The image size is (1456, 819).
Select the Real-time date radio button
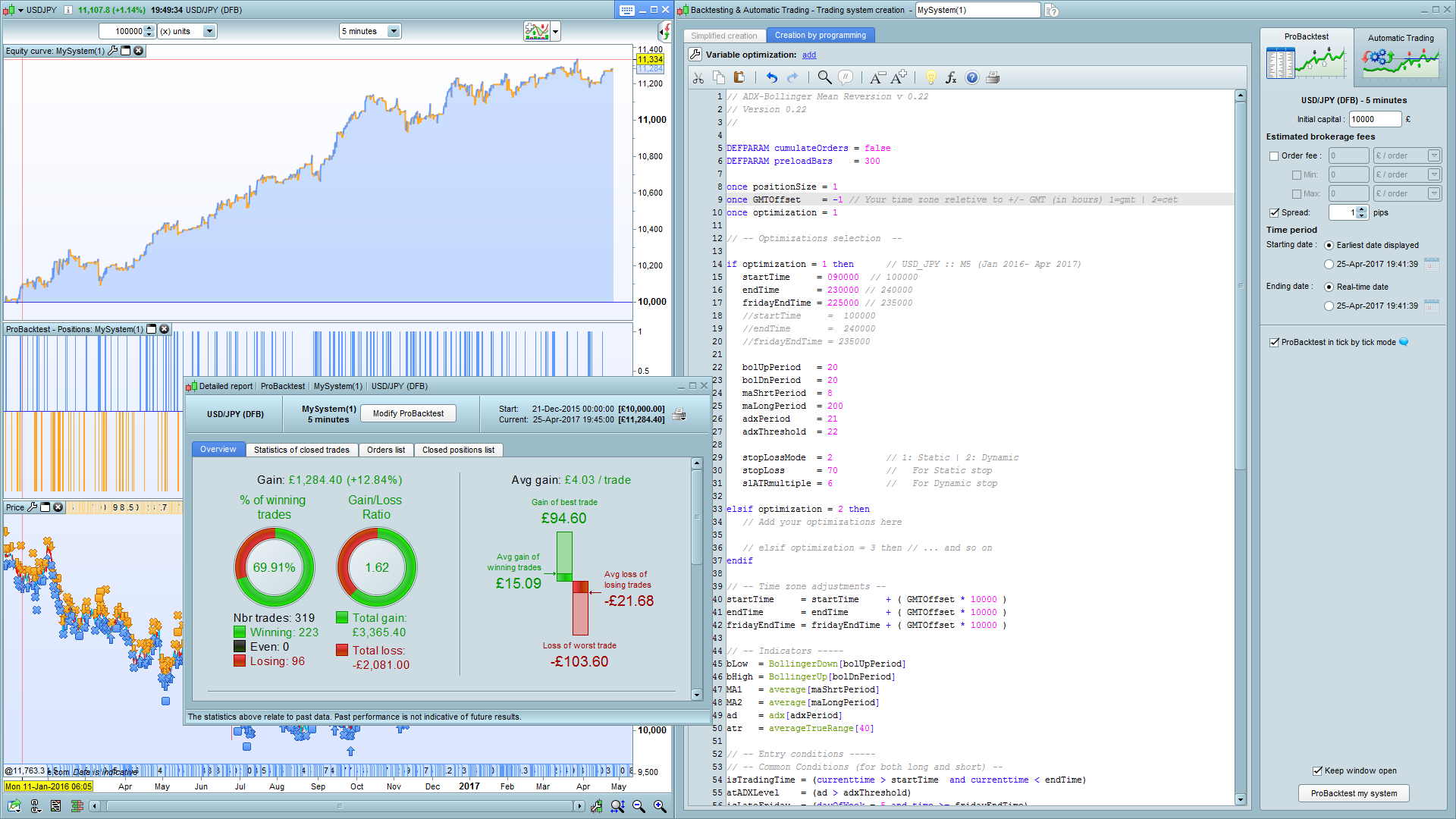click(x=1329, y=287)
